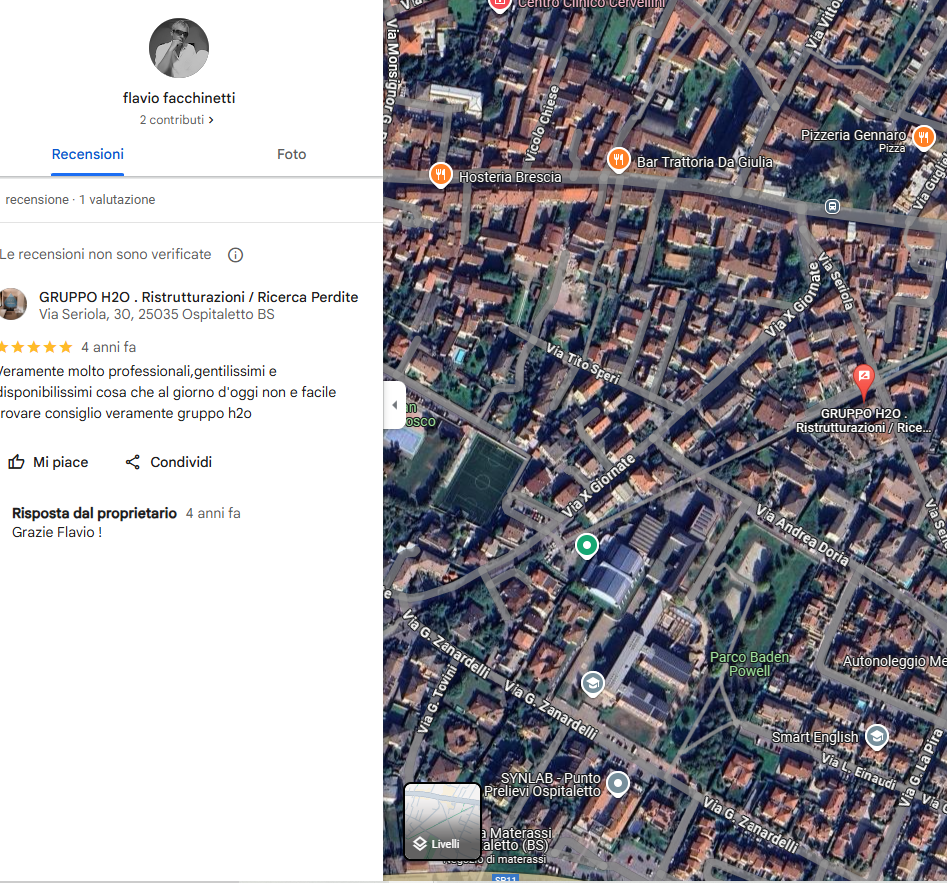This screenshot has height=883, width=947.
Task: Click the thumbs-up icon on the review
Action: [16, 462]
